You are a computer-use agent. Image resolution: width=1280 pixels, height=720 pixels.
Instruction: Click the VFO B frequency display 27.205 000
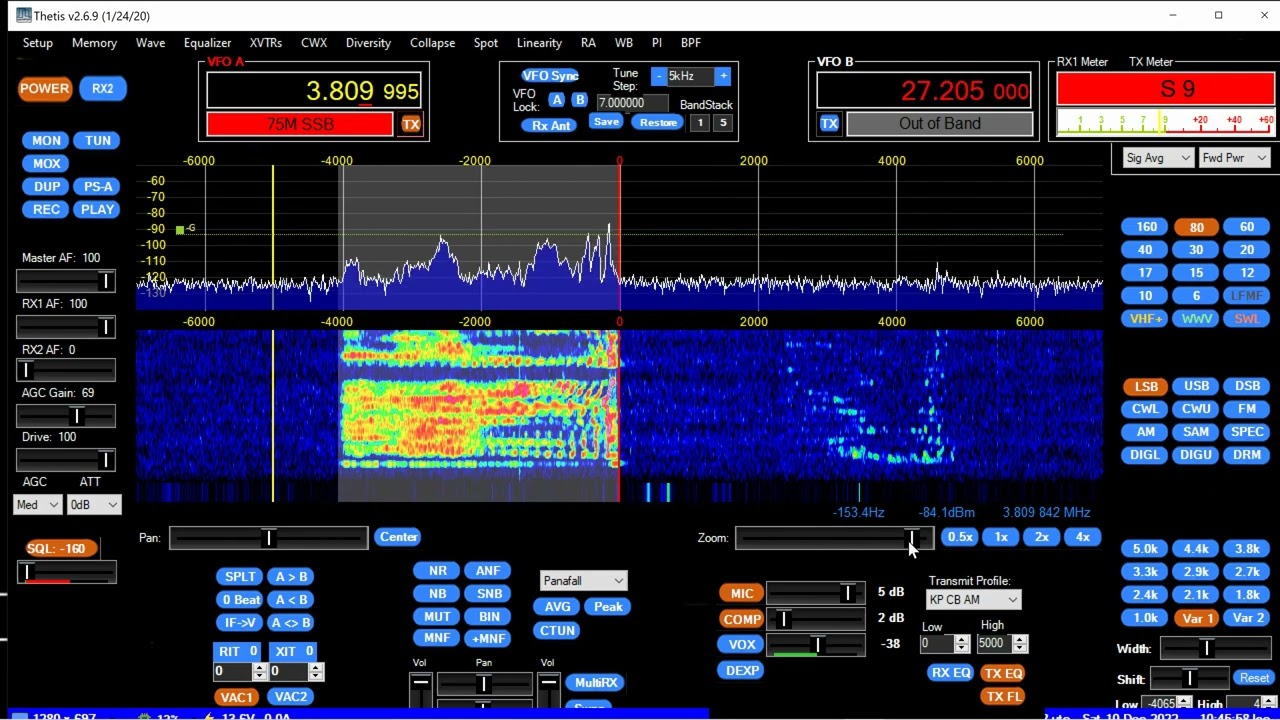point(924,91)
